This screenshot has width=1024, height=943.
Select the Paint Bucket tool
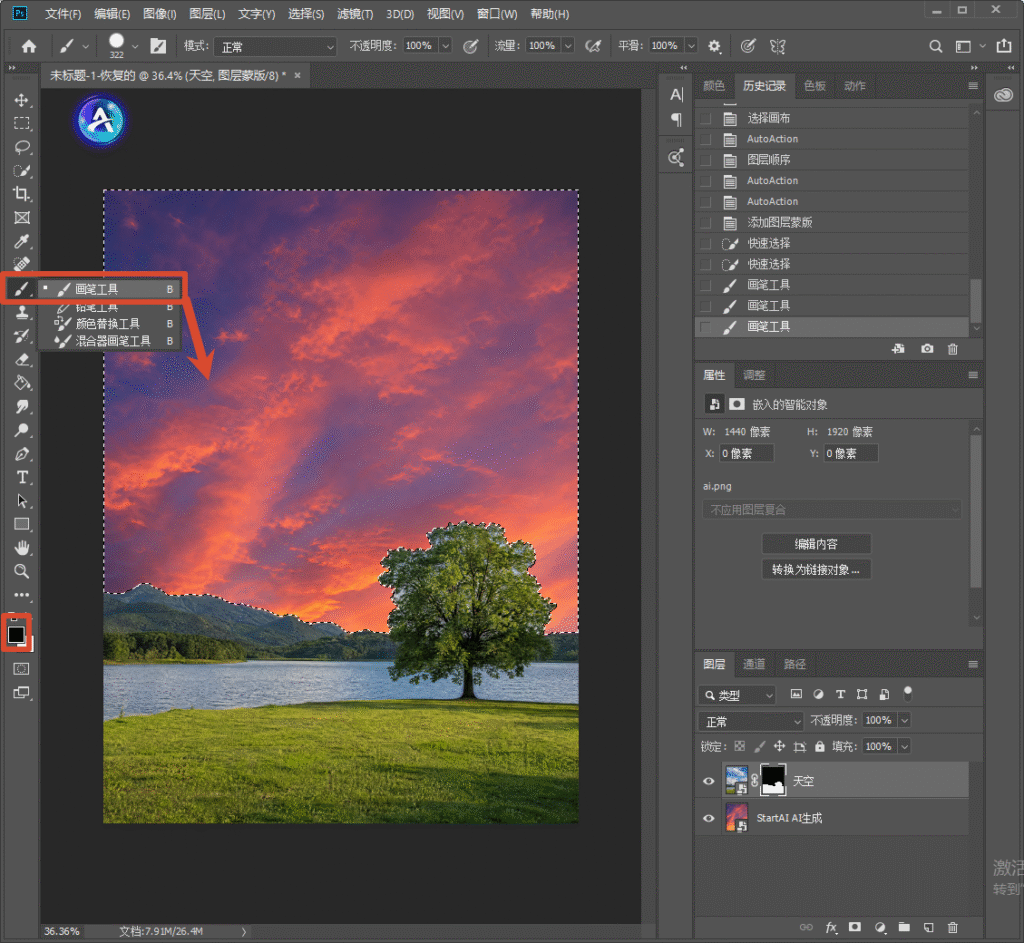[x=22, y=383]
